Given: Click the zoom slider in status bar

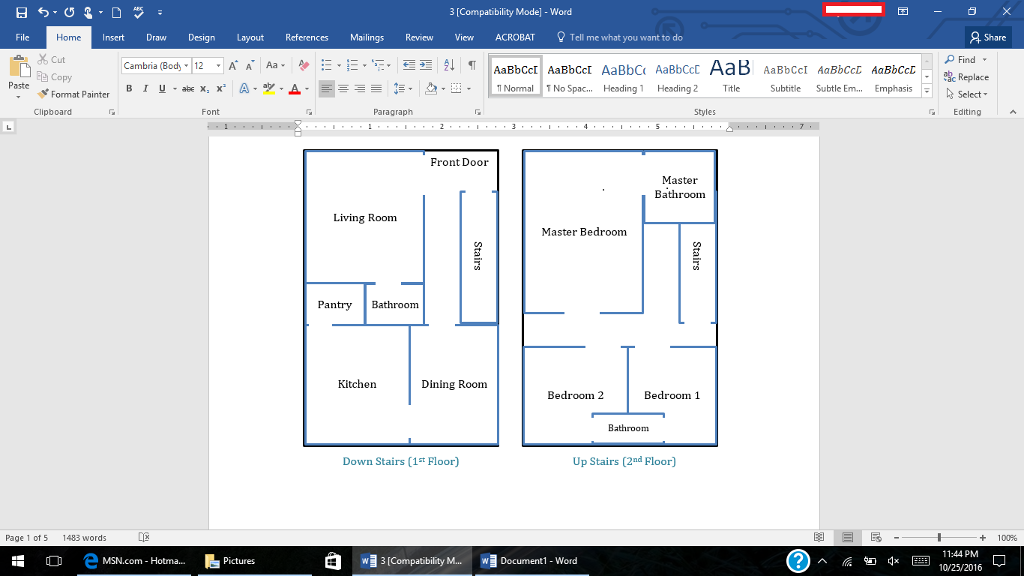Looking at the screenshot, I should (x=938, y=537).
